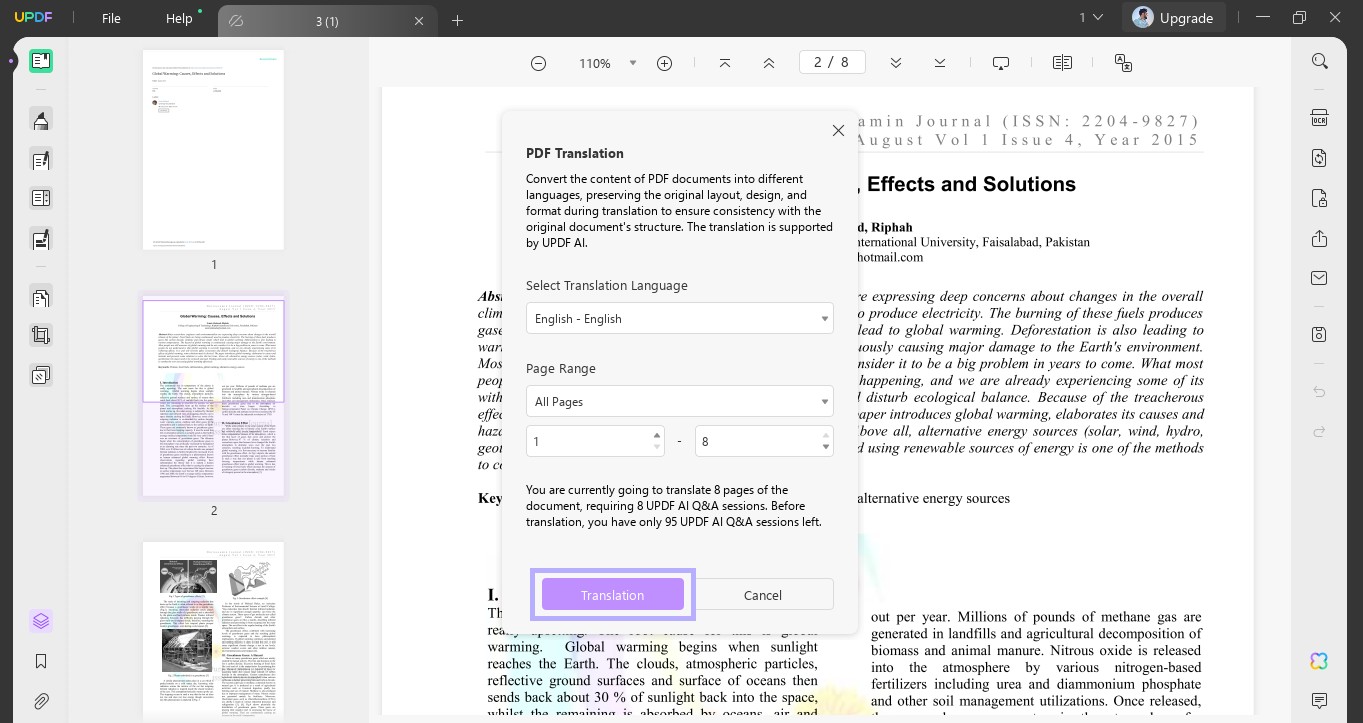Open the File menu

(x=111, y=17)
